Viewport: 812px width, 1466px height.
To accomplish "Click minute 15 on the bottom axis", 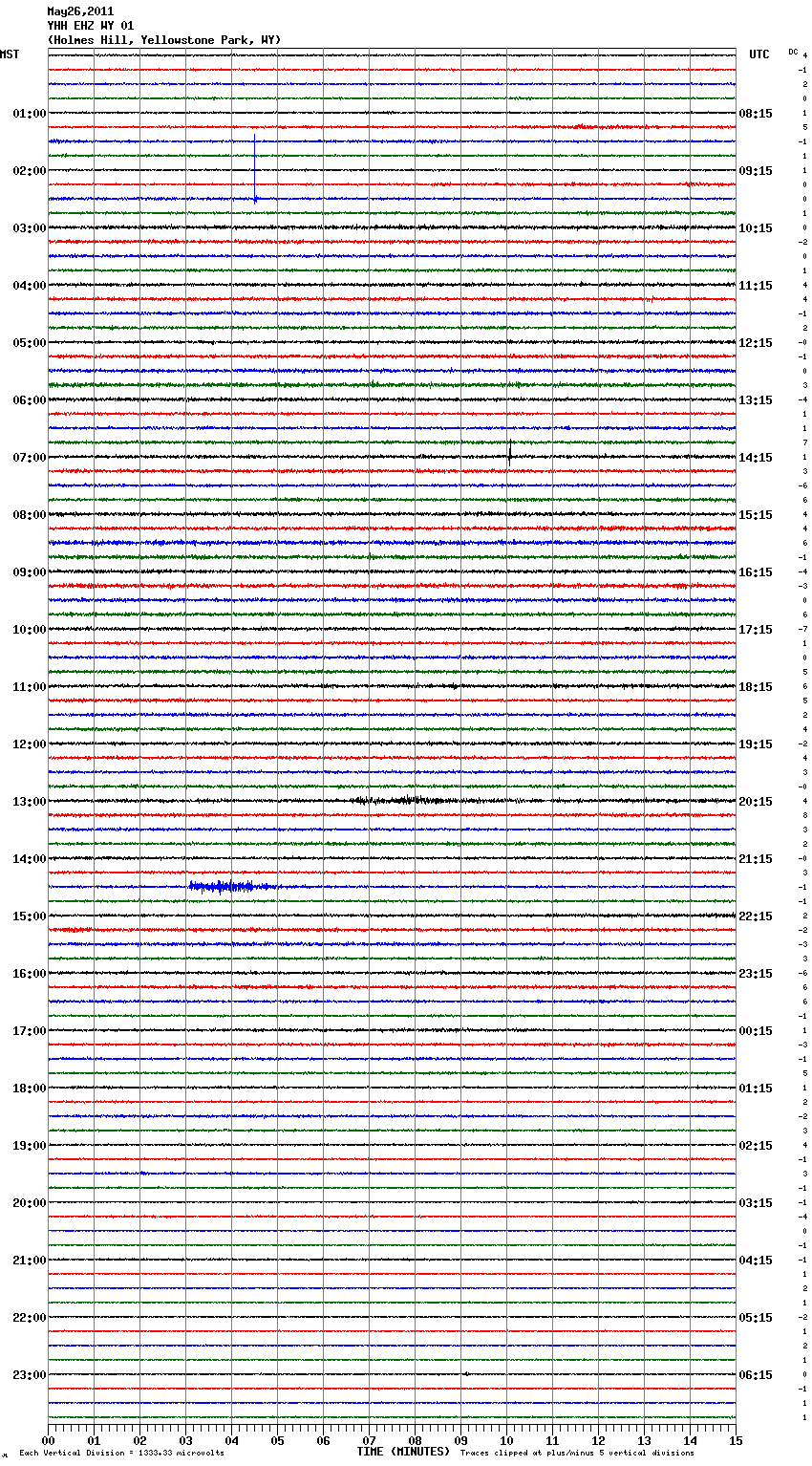I will tap(736, 1440).
